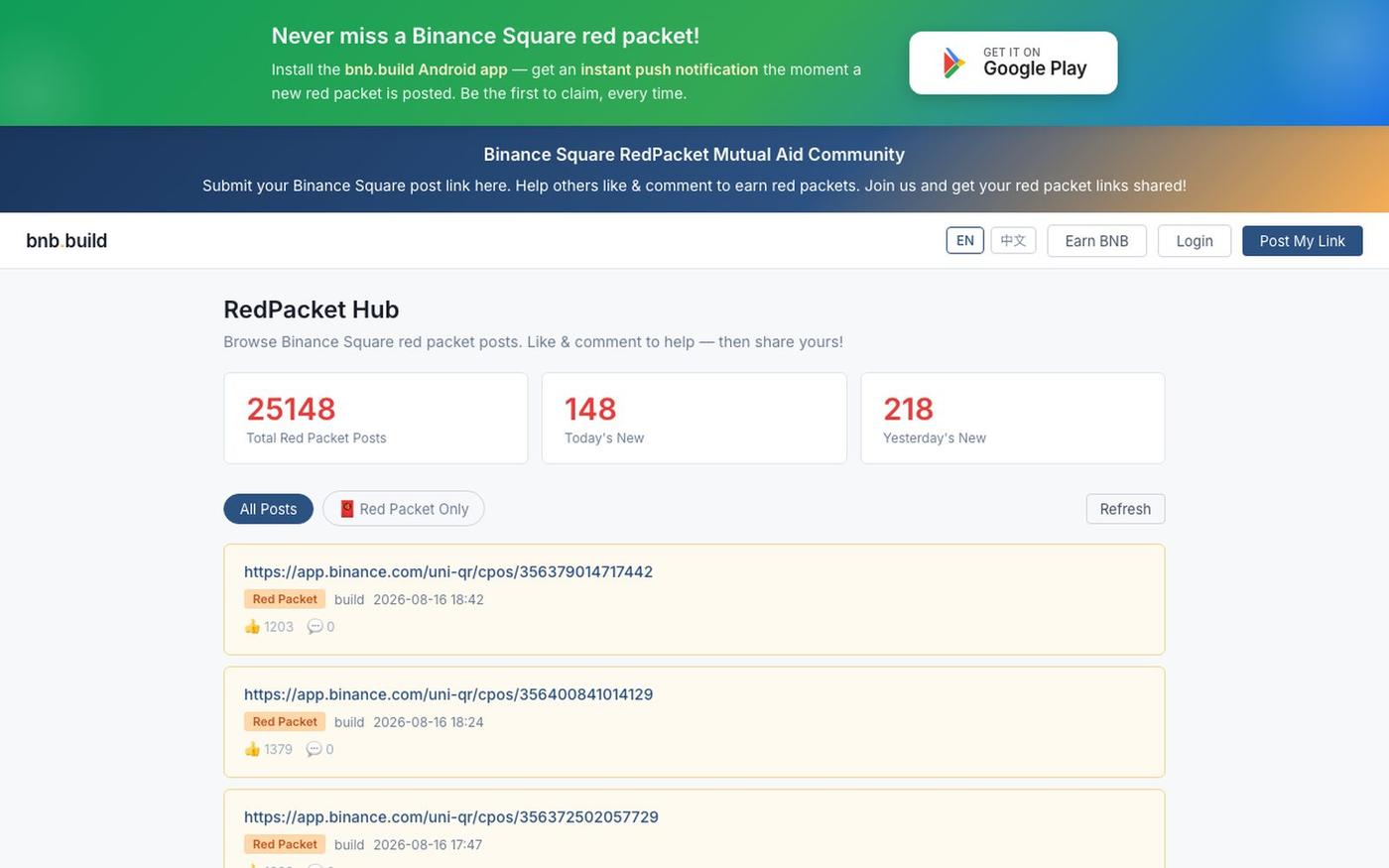Click Red Packet tag on 18:42 post

pos(285,599)
